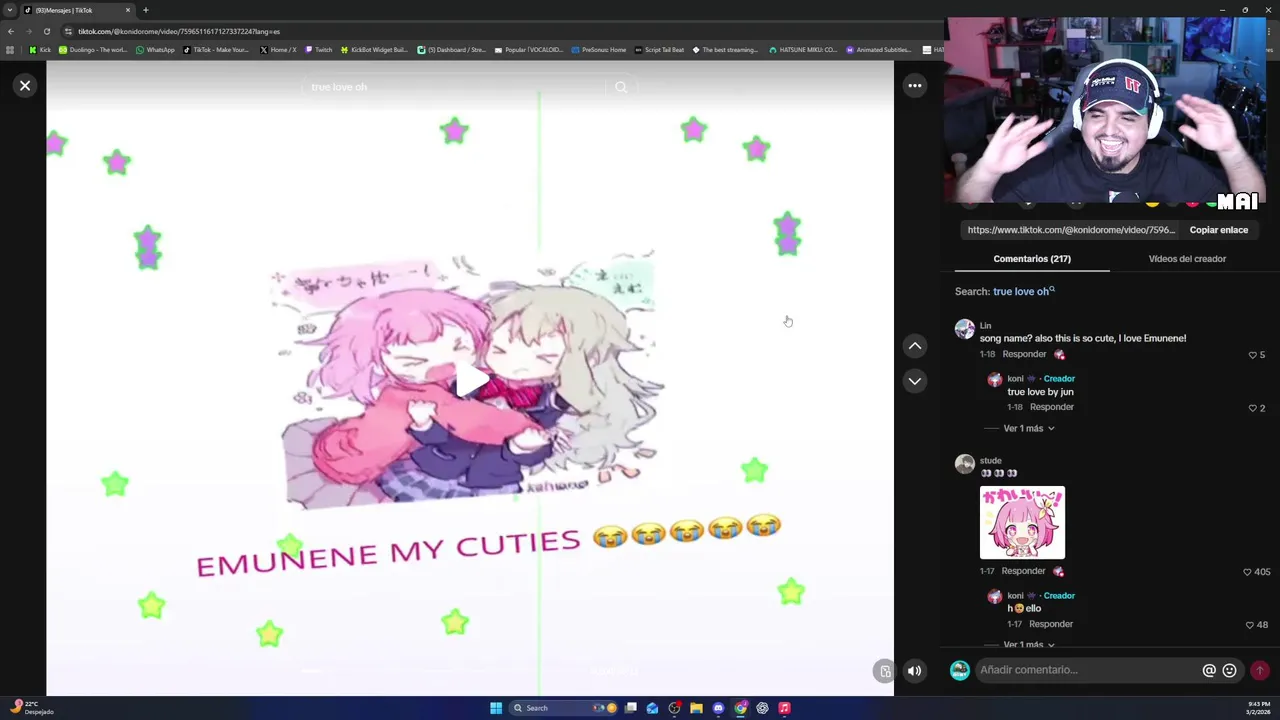Open the Script Tail Beat bookmark

click(660, 50)
